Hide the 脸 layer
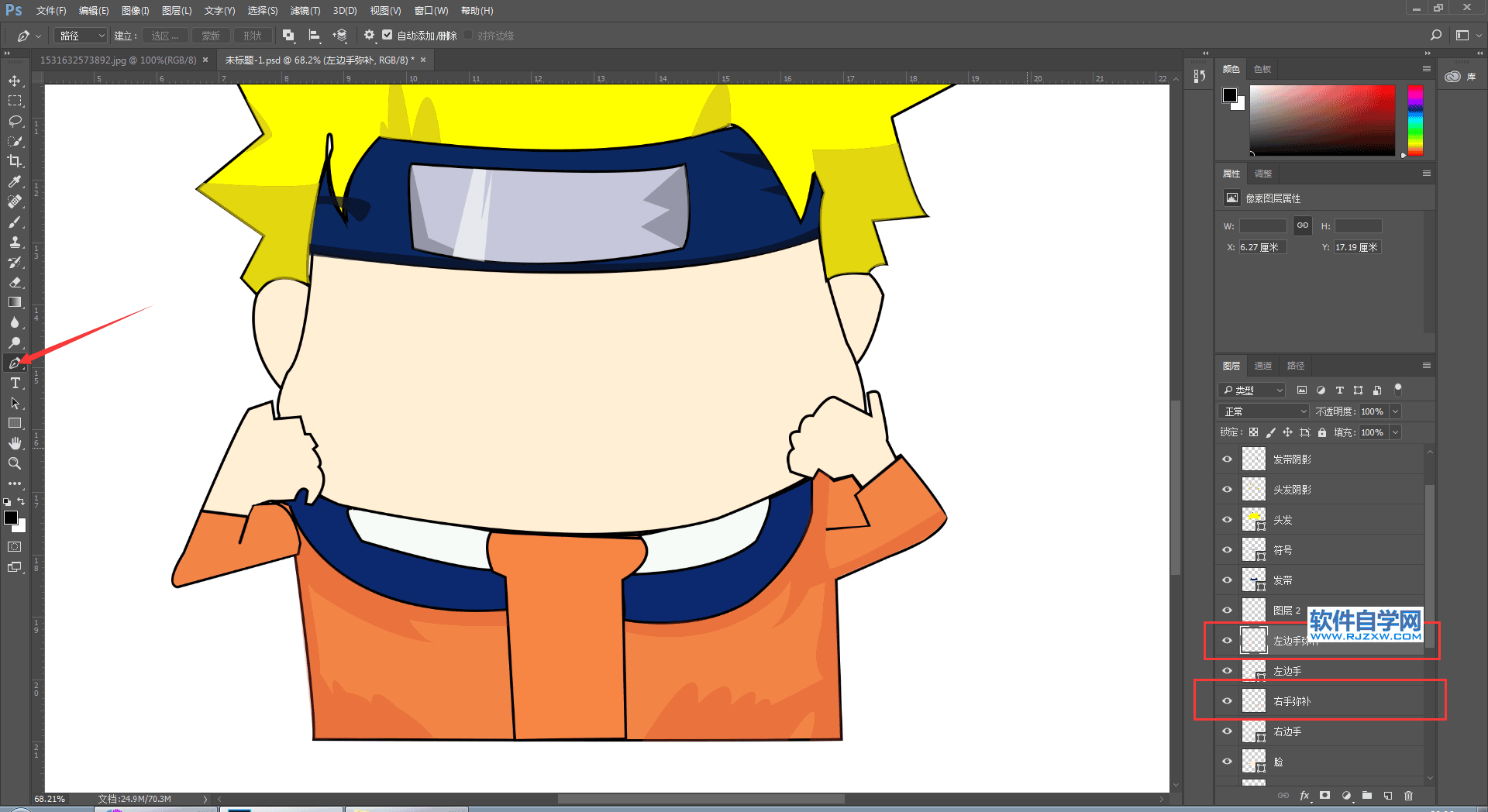This screenshot has height=812, width=1488. tap(1227, 762)
